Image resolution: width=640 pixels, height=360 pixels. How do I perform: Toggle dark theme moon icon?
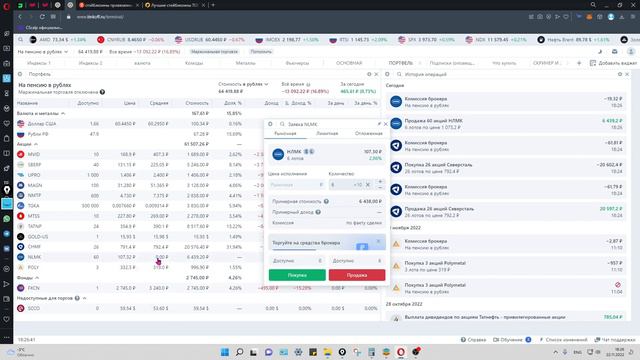[x=600, y=52]
